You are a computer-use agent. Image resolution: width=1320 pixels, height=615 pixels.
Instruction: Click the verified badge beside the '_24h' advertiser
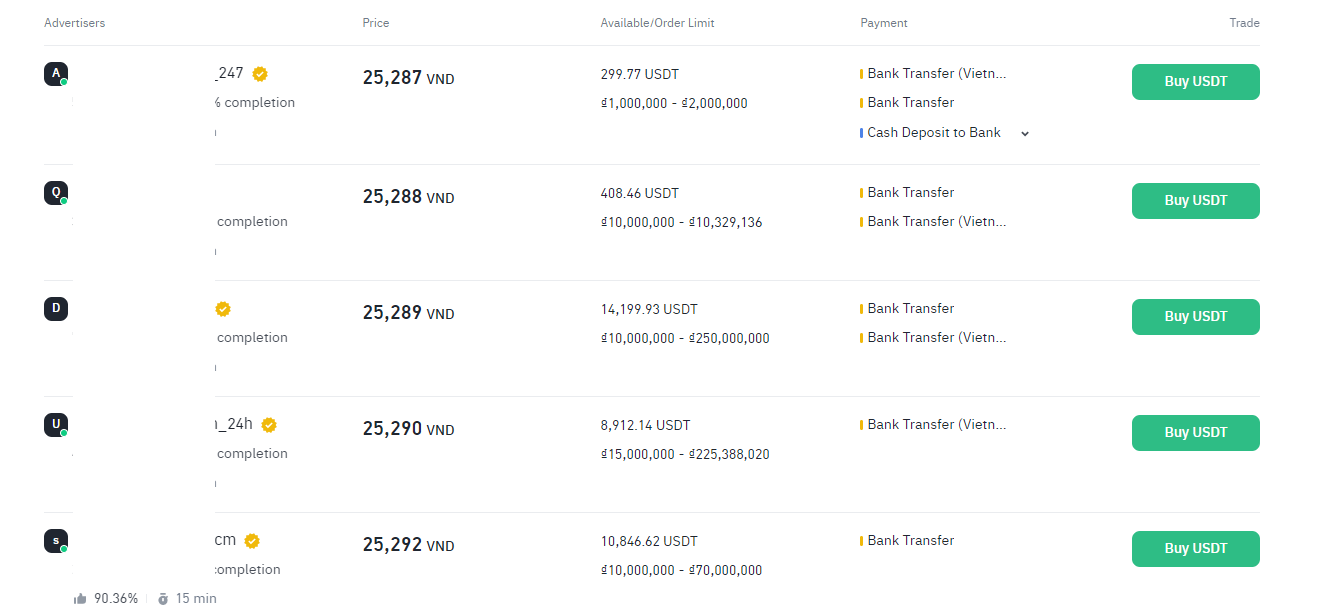click(269, 425)
